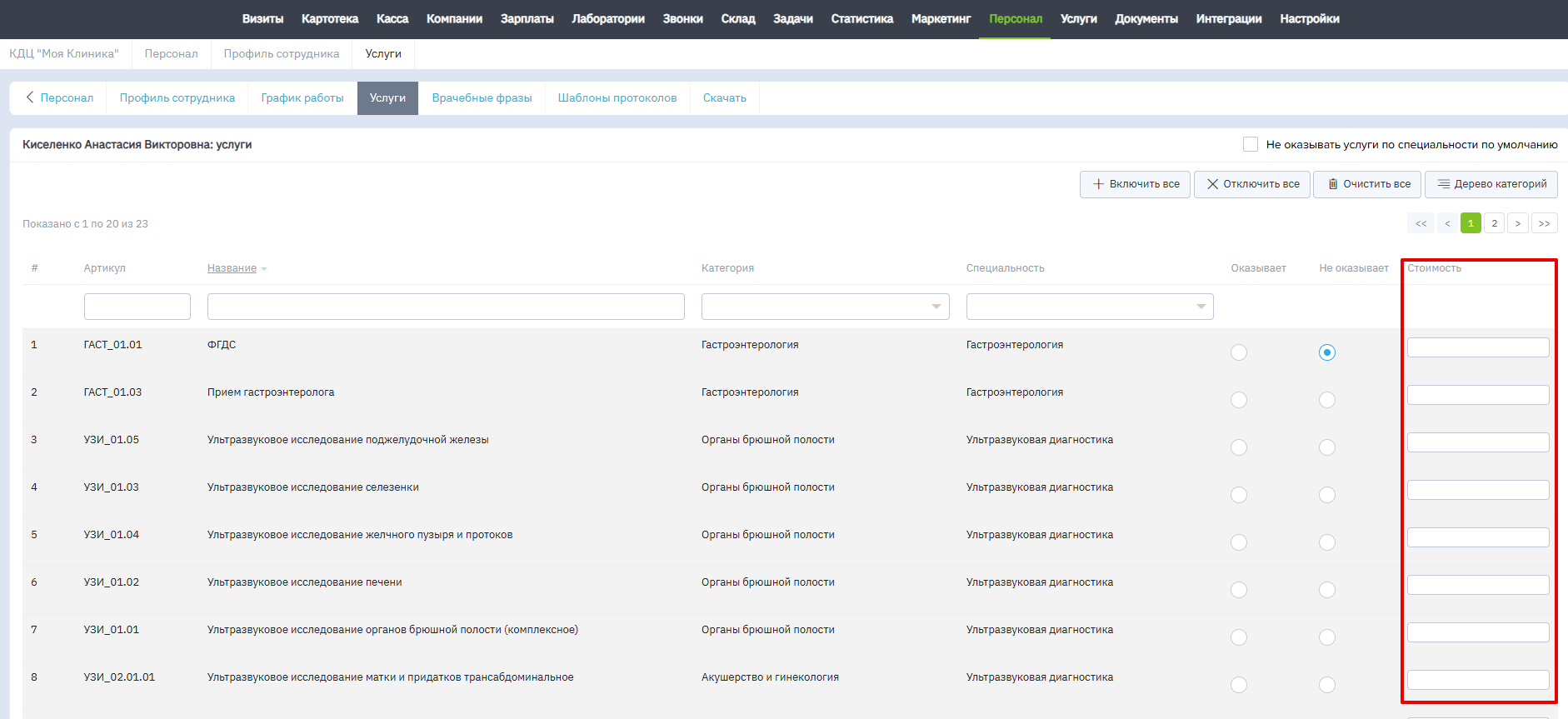The image size is (1568, 719).
Task: Click the X icon on Отключить все
Action: click(x=1212, y=184)
